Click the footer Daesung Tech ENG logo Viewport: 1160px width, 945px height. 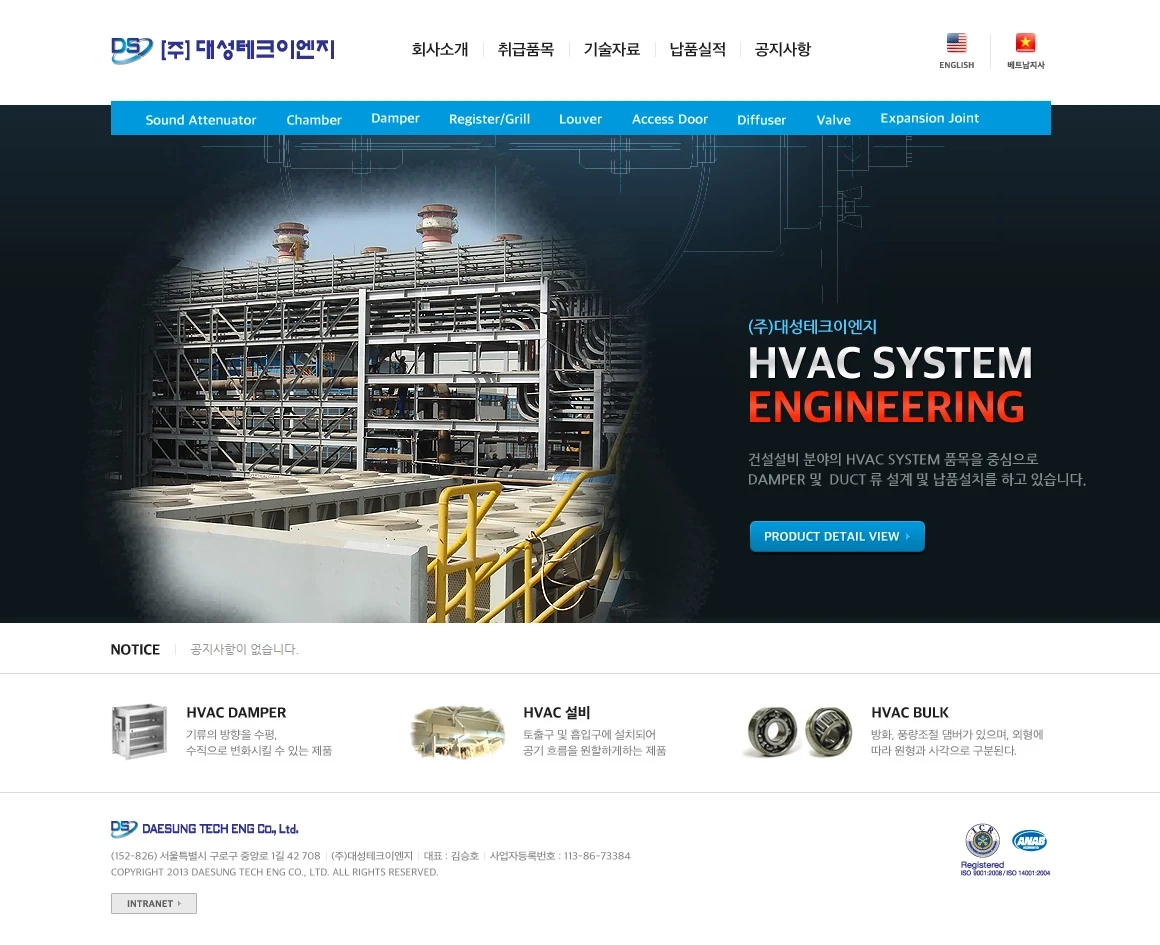tap(205, 829)
